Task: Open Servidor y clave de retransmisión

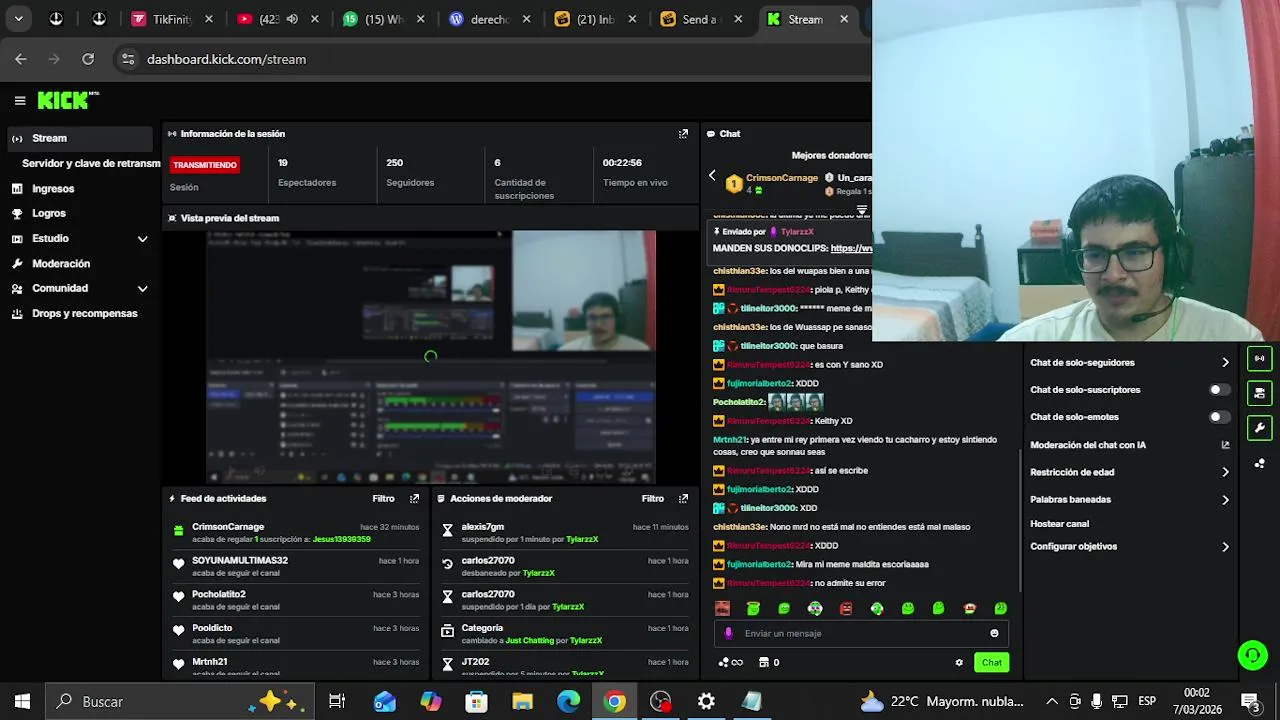Action: click(x=90, y=163)
